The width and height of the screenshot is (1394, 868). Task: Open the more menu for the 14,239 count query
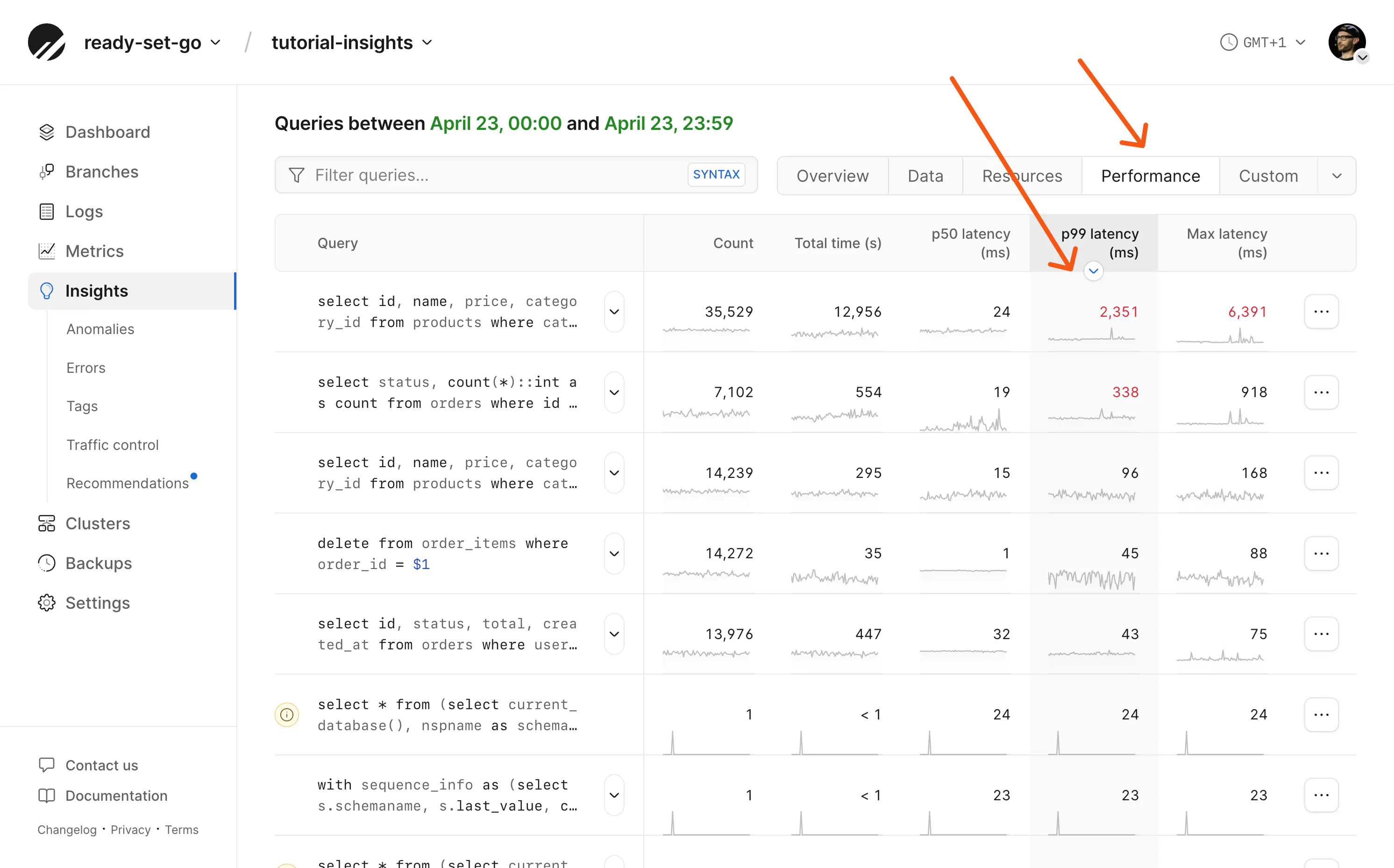pos(1321,473)
